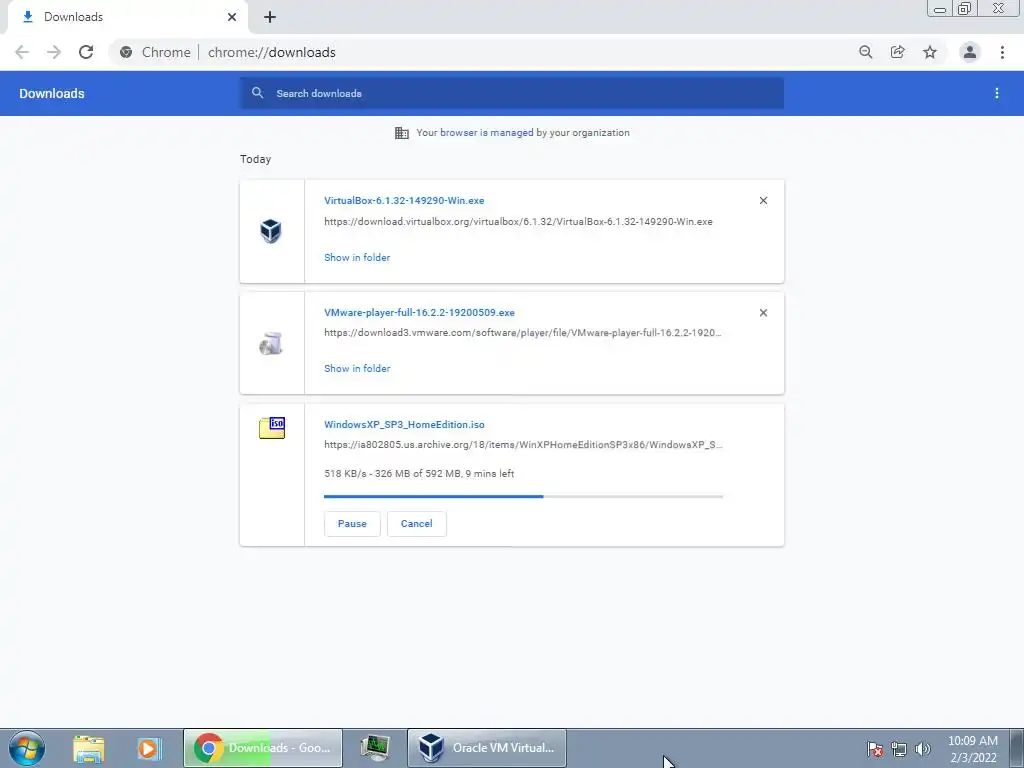This screenshot has width=1024, height=768.
Task: Share this page icon in address bar
Action: click(x=897, y=52)
